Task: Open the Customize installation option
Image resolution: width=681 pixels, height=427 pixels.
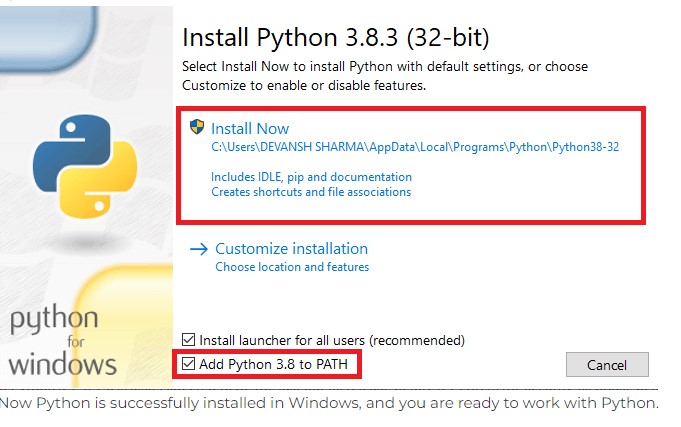Action: (291, 249)
